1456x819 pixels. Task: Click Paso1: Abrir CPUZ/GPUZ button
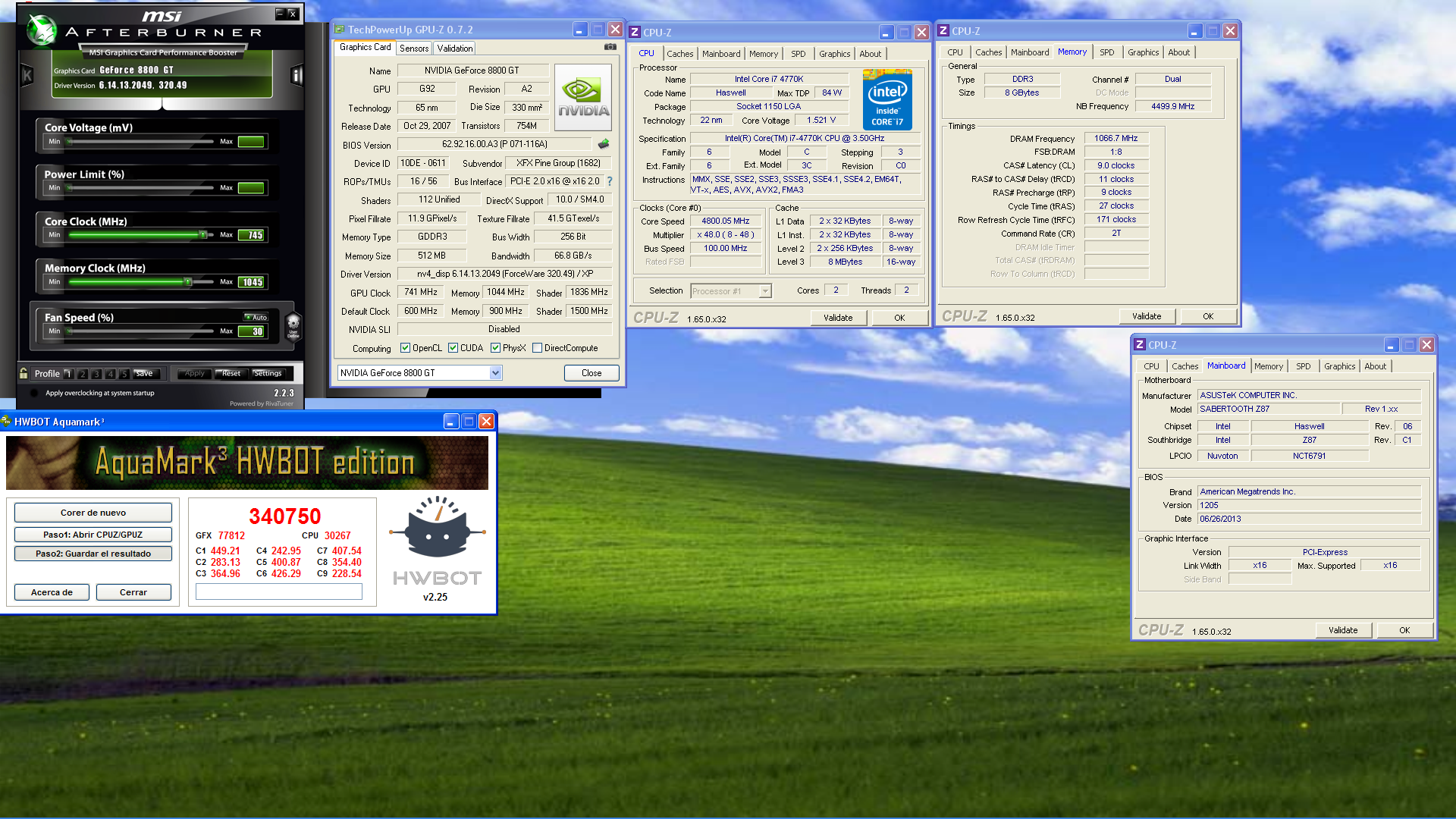click(93, 535)
